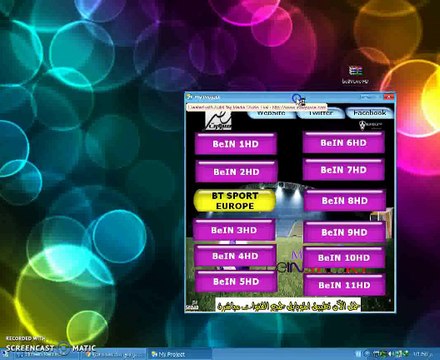
Task: Open the BeIN 2HD channel
Action: point(236,172)
